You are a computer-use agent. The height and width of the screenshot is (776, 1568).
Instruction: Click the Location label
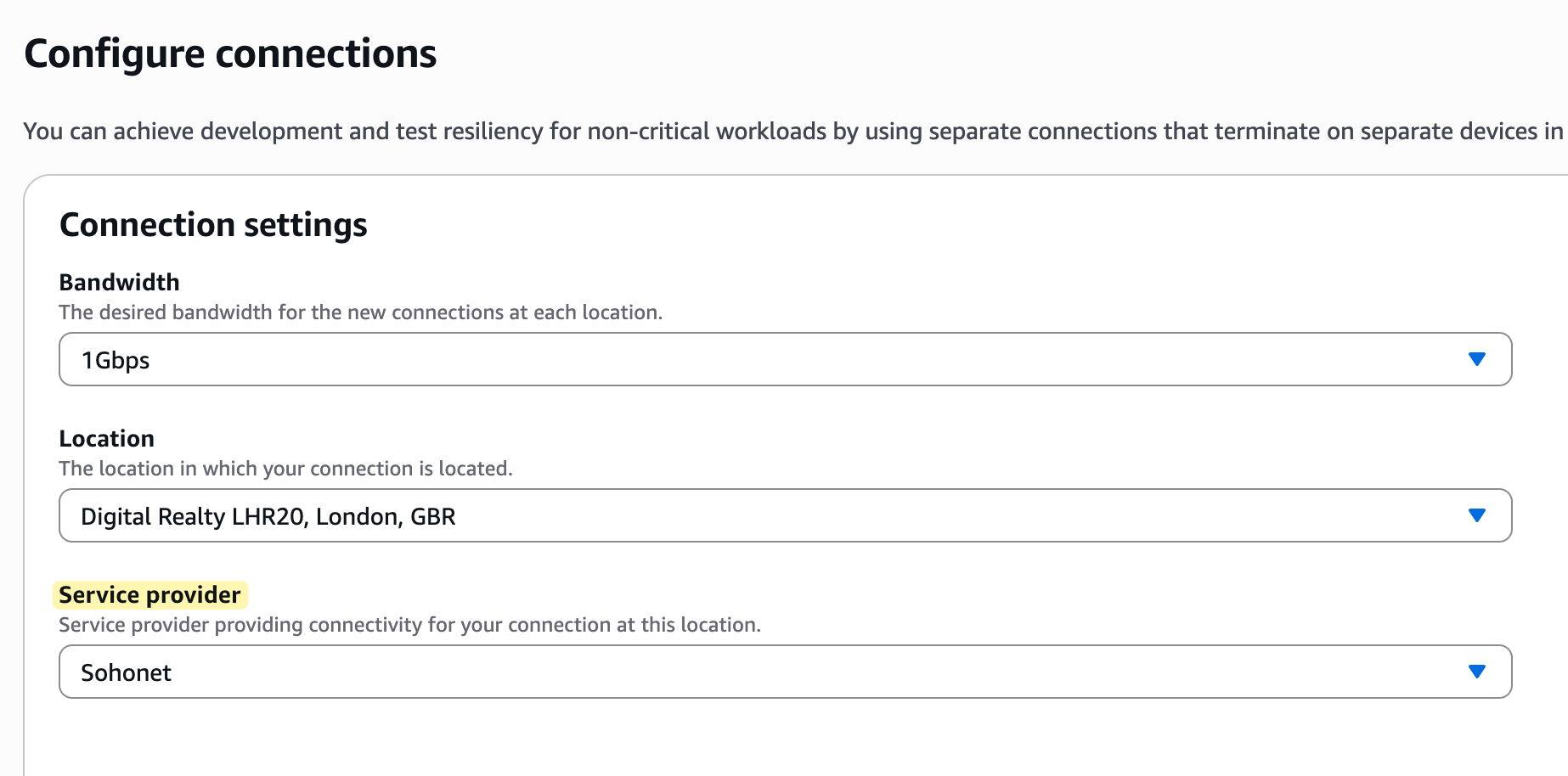[x=106, y=438]
